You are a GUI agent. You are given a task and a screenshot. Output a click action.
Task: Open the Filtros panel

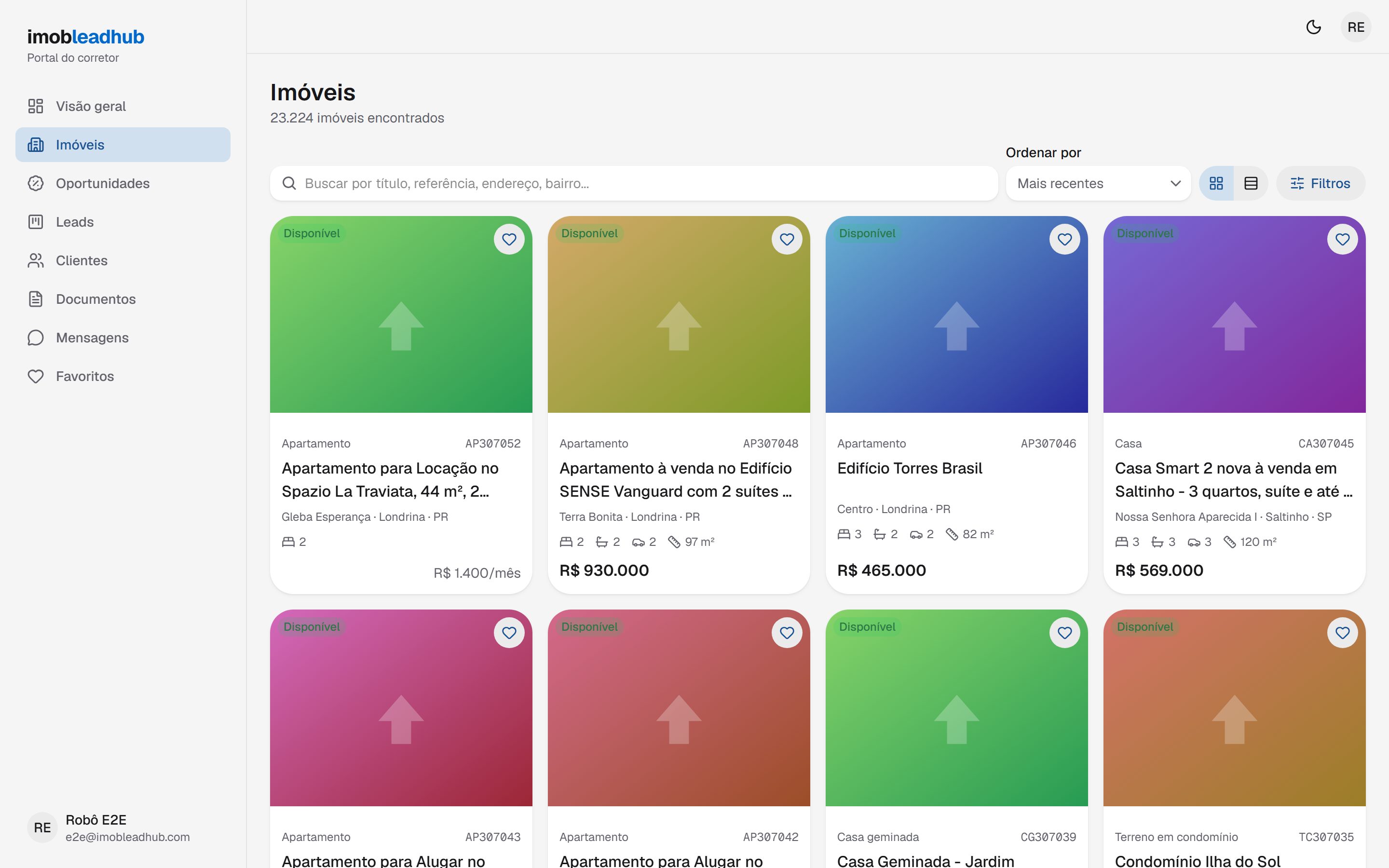[1320, 183]
